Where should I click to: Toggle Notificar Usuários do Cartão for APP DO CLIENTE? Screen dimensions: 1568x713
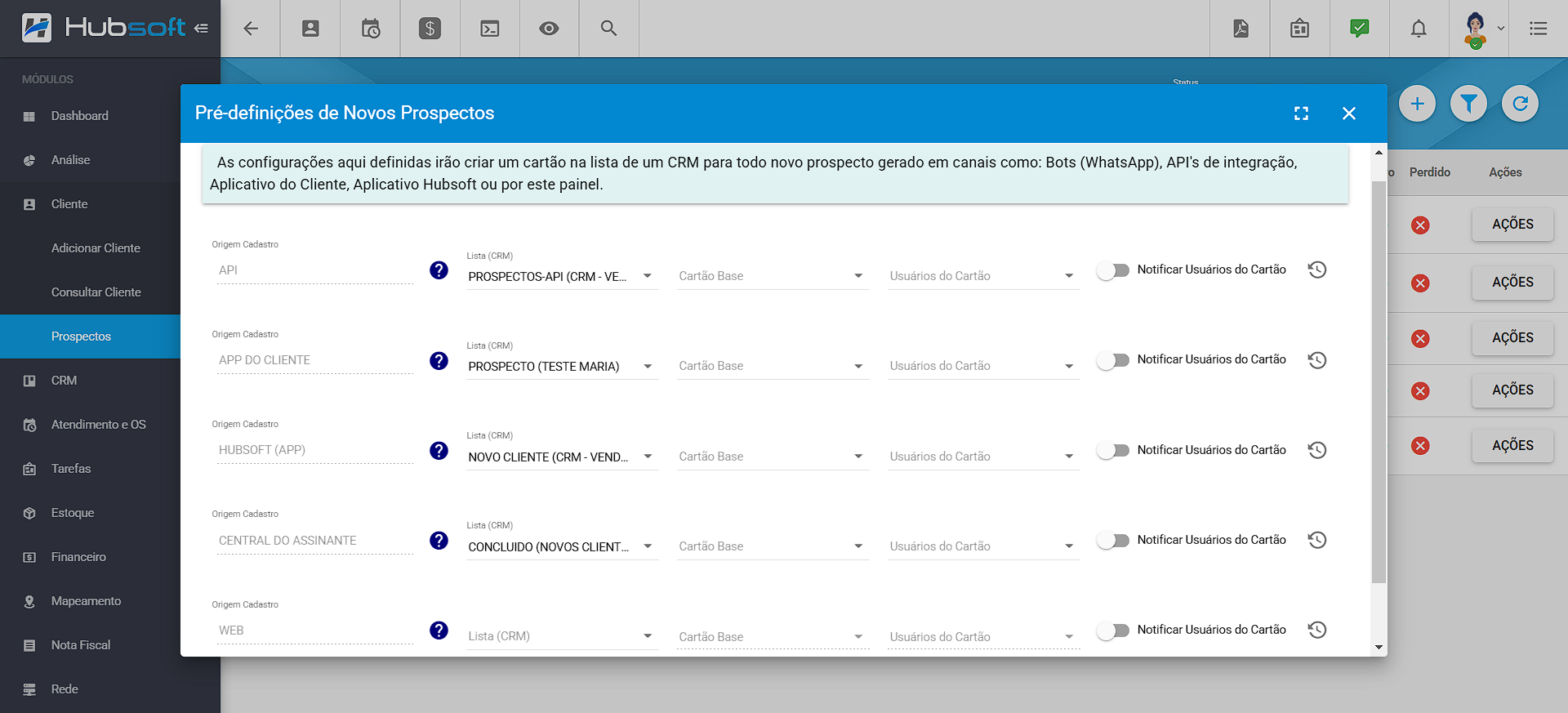pyautogui.click(x=1113, y=360)
